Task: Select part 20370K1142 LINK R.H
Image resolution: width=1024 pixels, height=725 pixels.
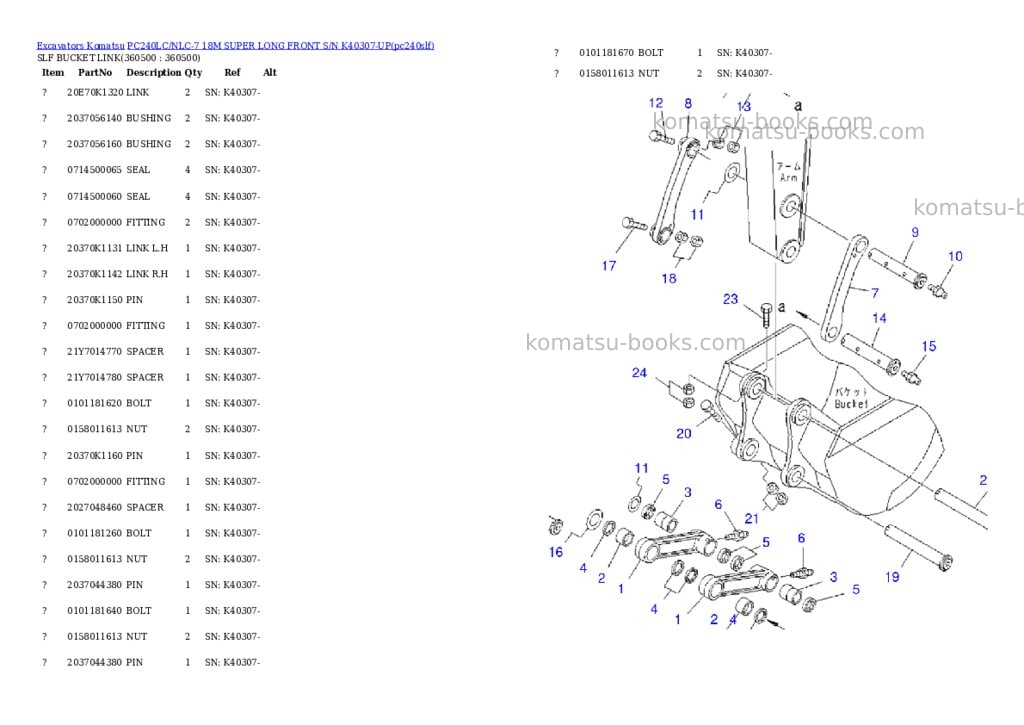Action: click(118, 274)
